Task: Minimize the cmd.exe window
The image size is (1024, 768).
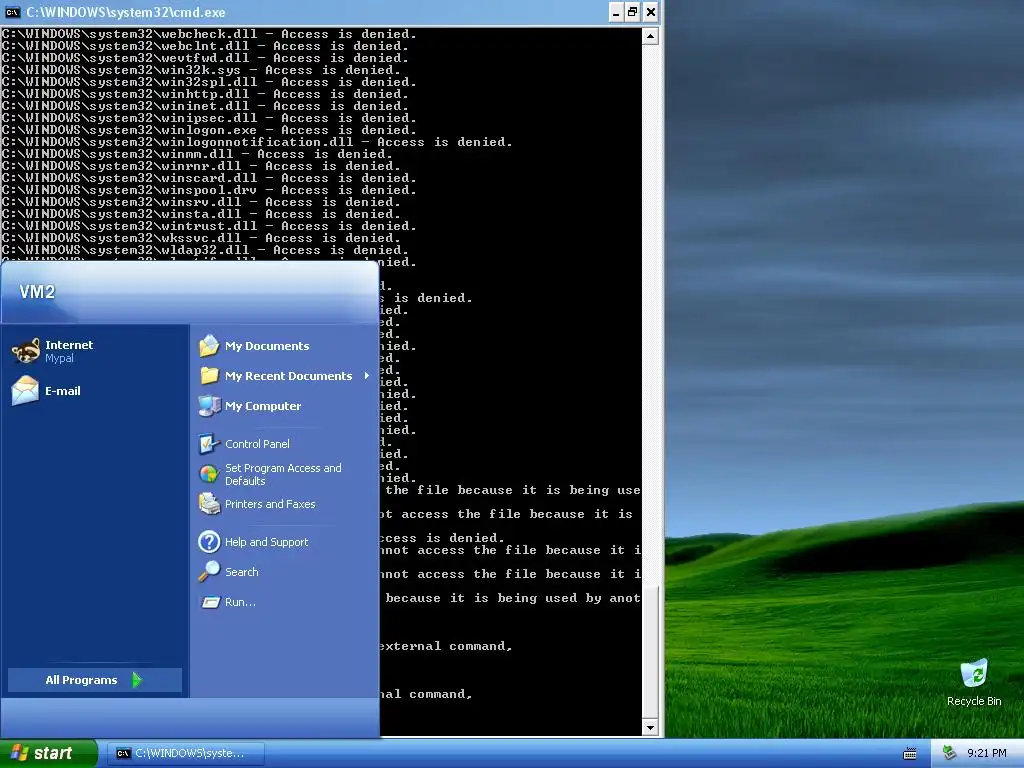Action: point(615,12)
